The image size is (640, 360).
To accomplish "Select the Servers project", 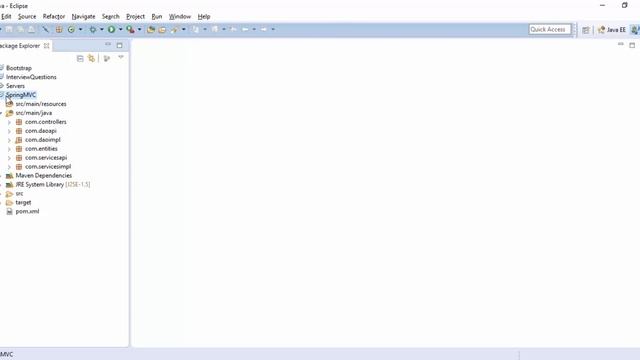I will click(x=15, y=86).
